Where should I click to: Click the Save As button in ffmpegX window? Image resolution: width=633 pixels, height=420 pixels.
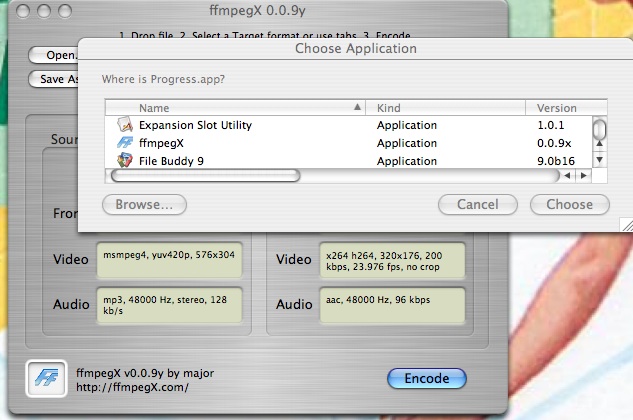(x=53, y=79)
